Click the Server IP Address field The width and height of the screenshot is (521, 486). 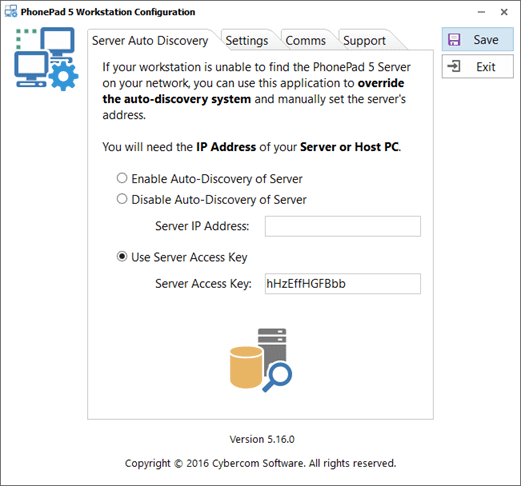coord(343,226)
